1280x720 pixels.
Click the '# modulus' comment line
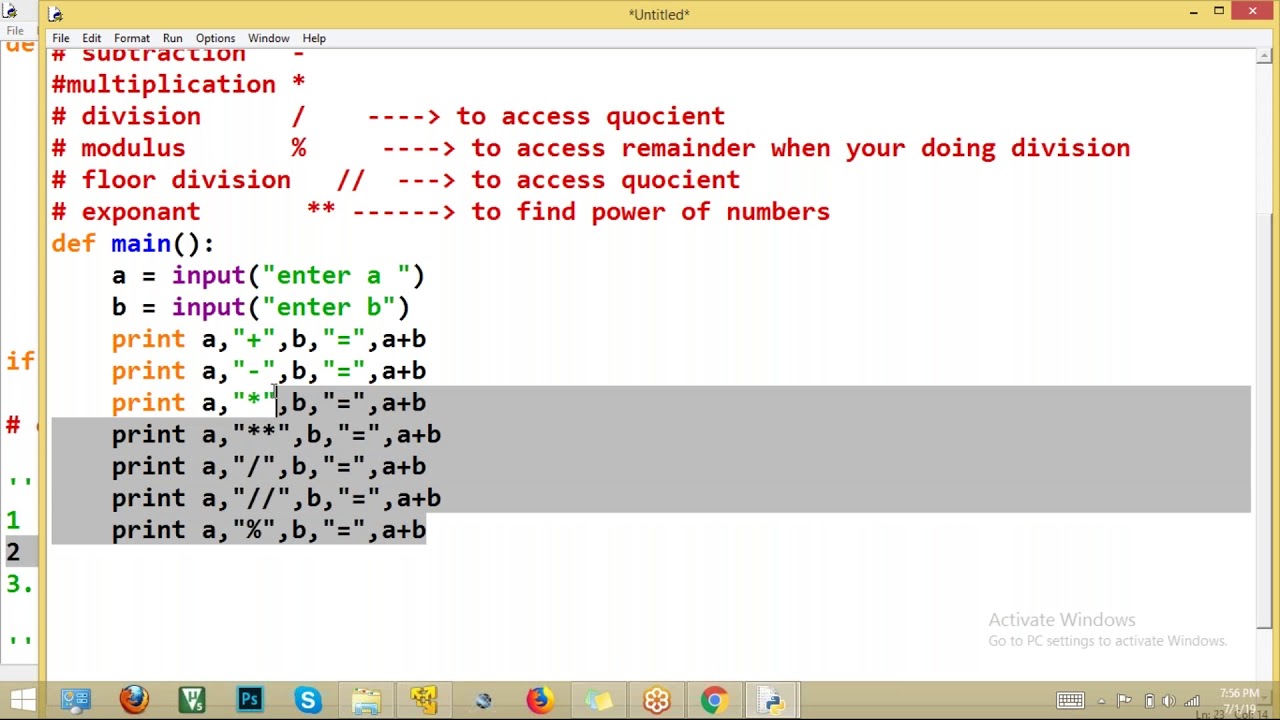point(590,149)
